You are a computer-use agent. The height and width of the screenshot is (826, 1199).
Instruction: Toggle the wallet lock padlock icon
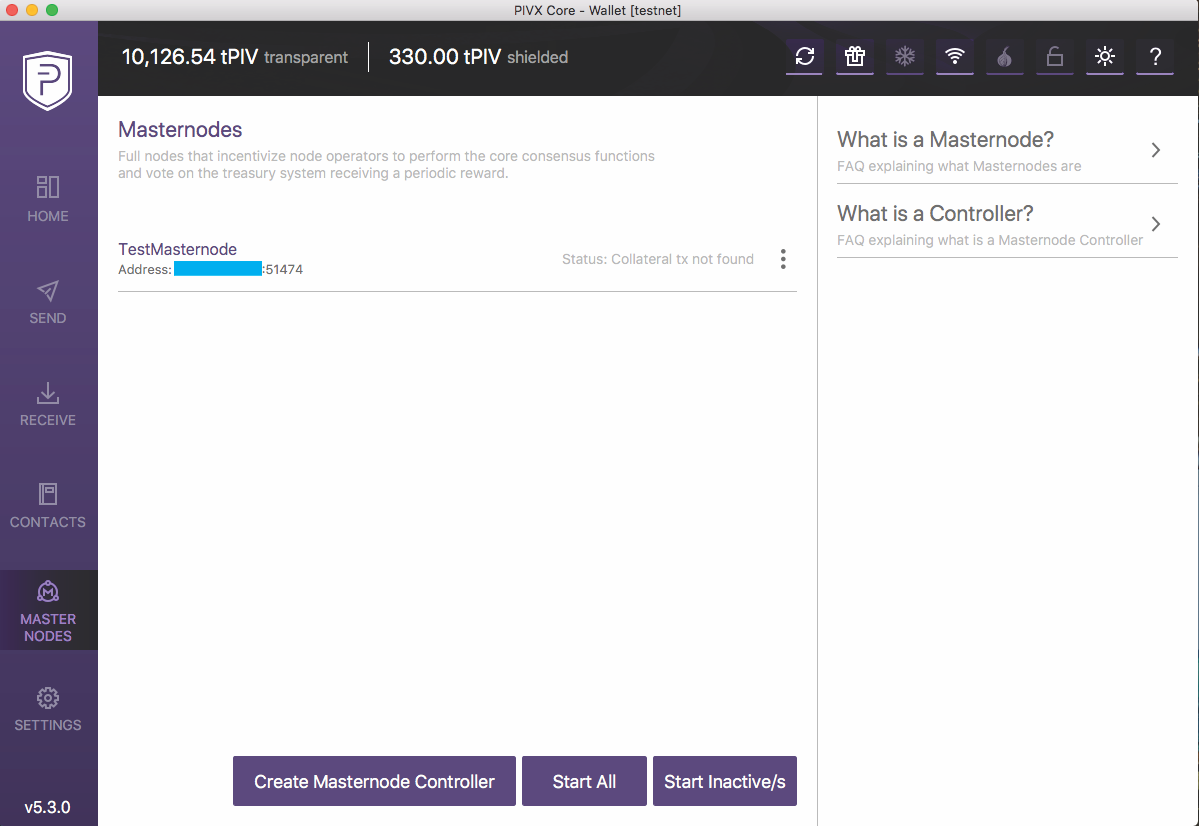coord(1054,57)
